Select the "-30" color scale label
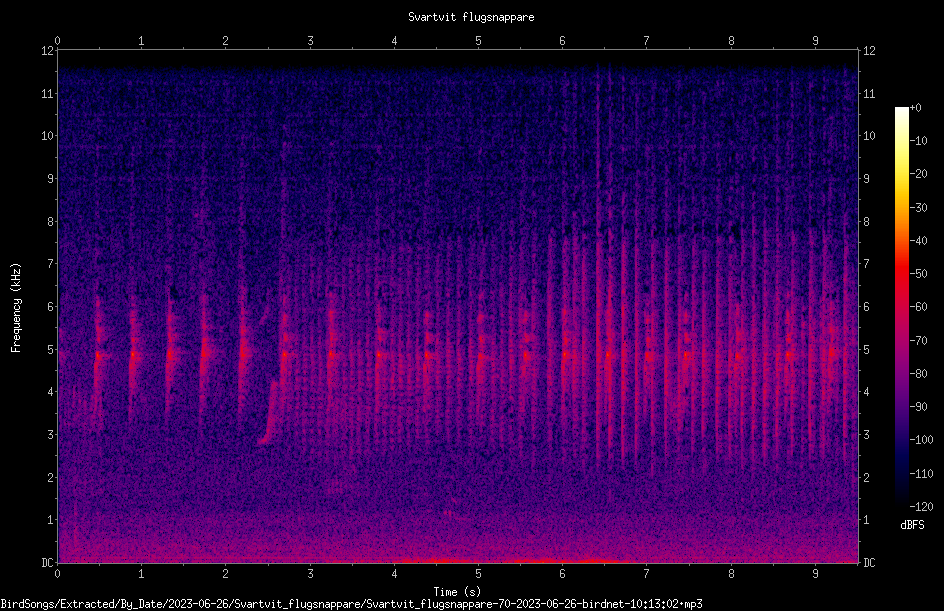Screen dimensions: 944x611 [x=919, y=208]
